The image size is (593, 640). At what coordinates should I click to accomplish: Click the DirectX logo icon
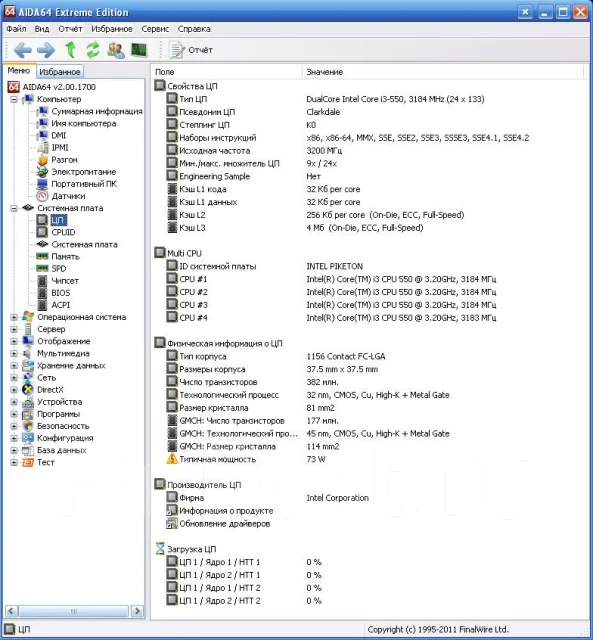click(28, 390)
